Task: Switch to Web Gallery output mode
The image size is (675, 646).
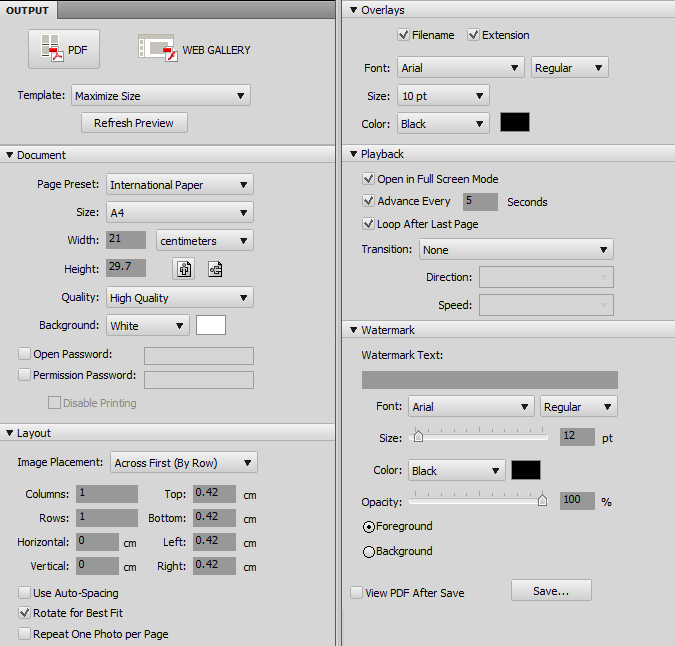Action: point(194,49)
